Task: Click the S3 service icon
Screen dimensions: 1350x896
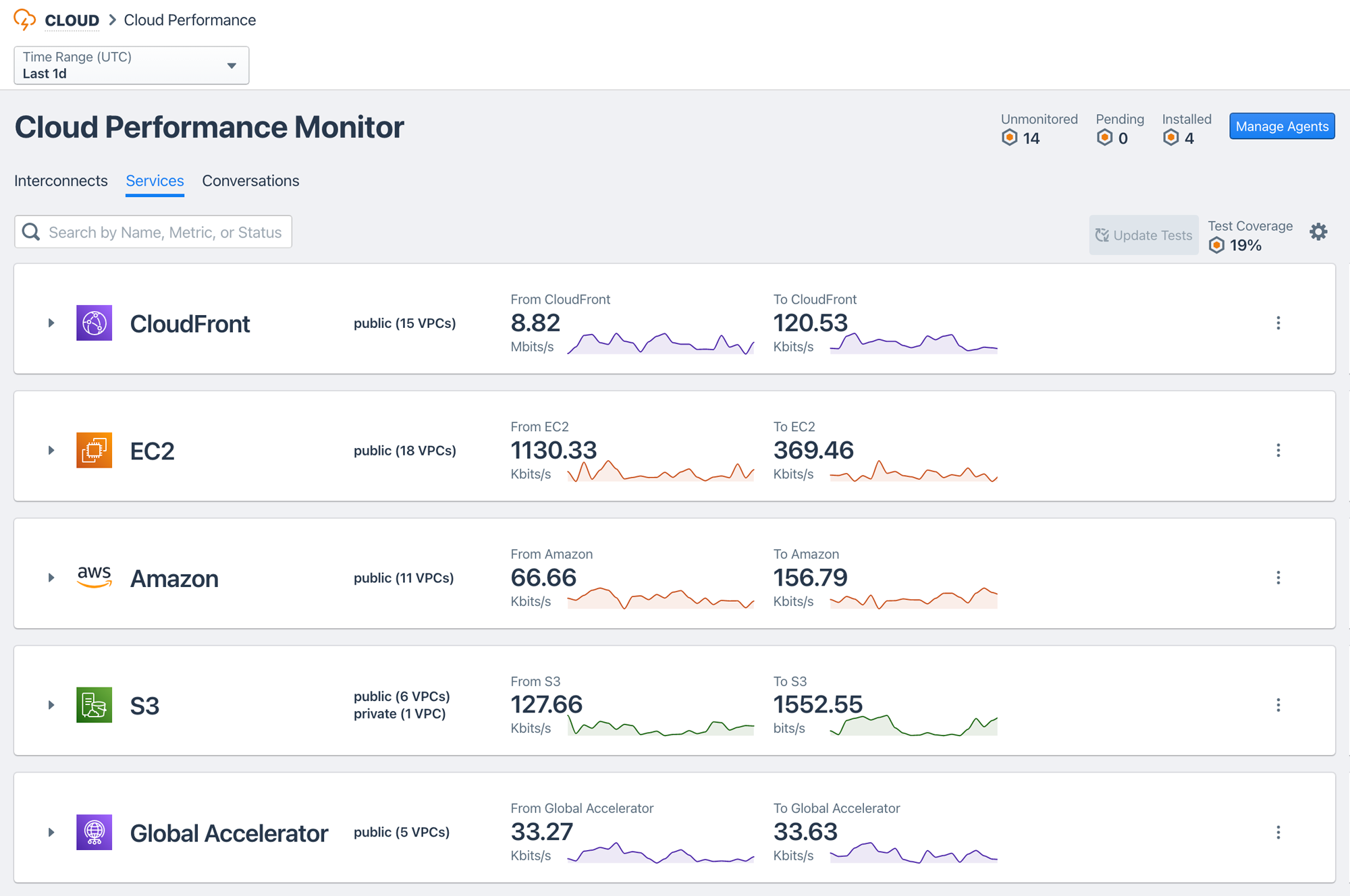Action: point(94,705)
